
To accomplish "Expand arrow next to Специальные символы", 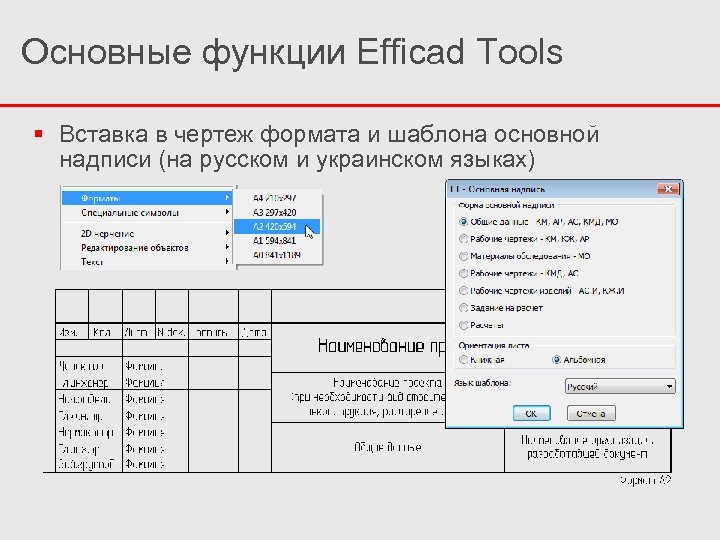I will (x=227, y=212).
